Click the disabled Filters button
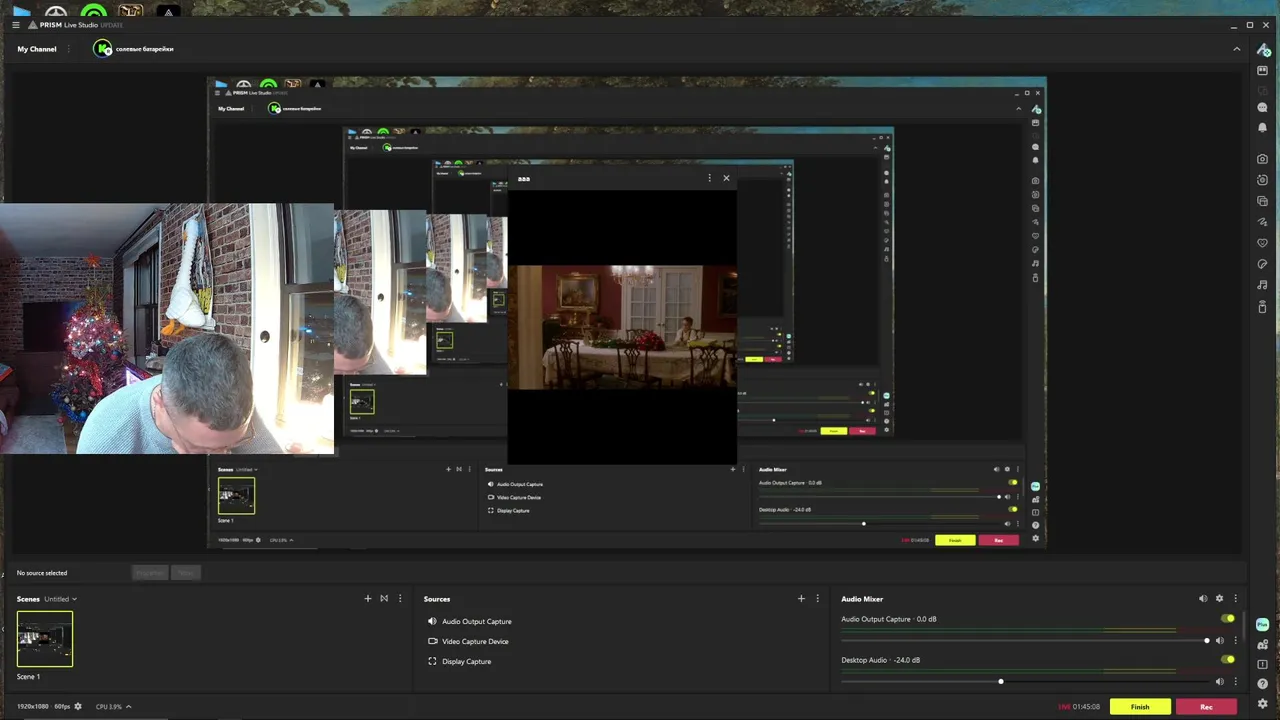This screenshot has height=720, width=1280. (x=186, y=573)
